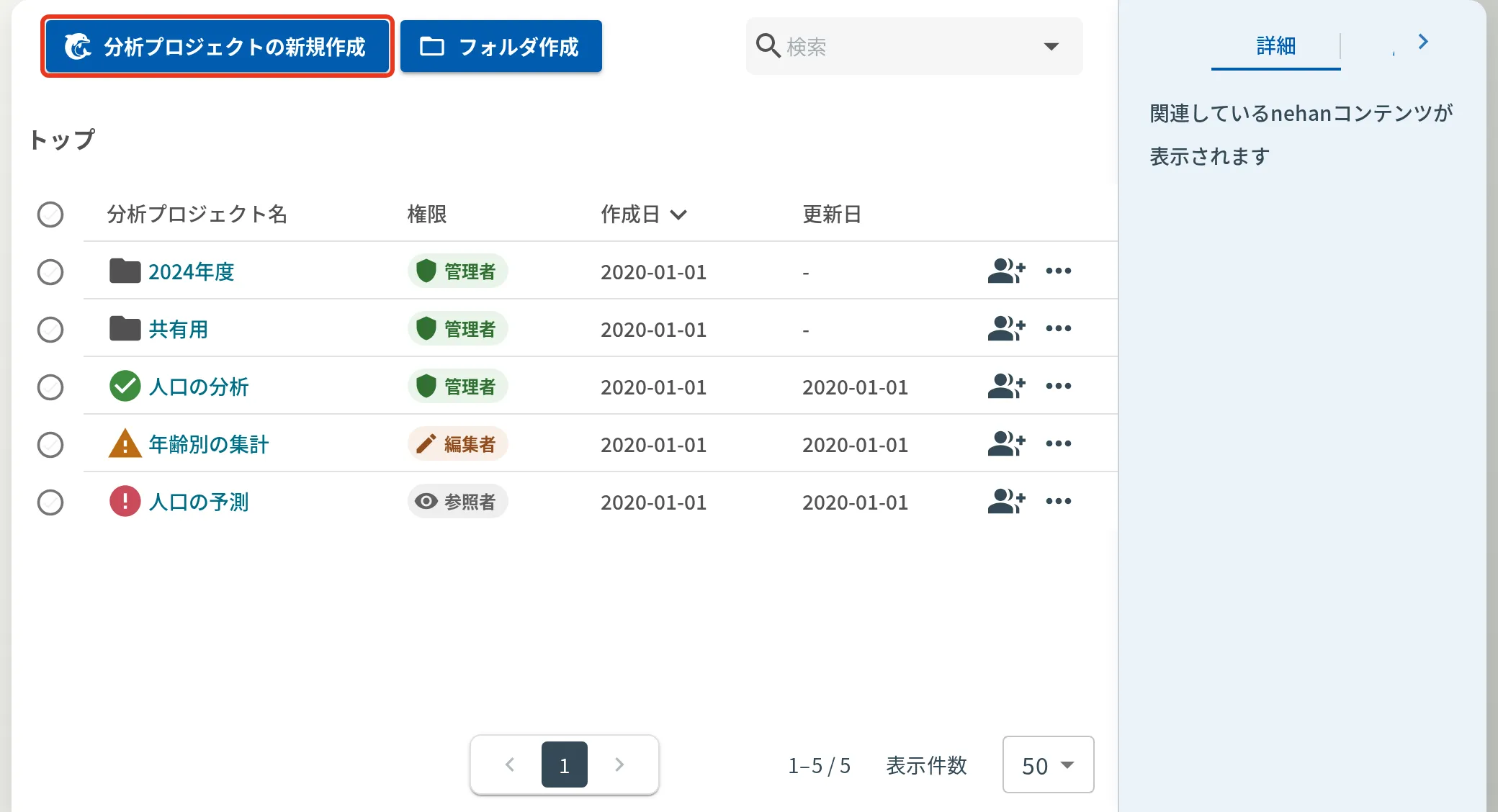Open more options for 共有用

1059,329
